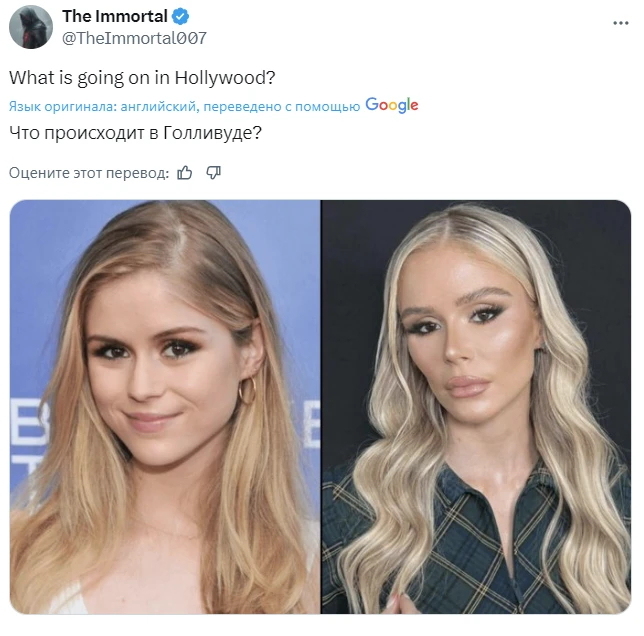The width and height of the screenshot is (644, 636).
Task: Like the translation with thumbs up
Action: coord(184,173)
